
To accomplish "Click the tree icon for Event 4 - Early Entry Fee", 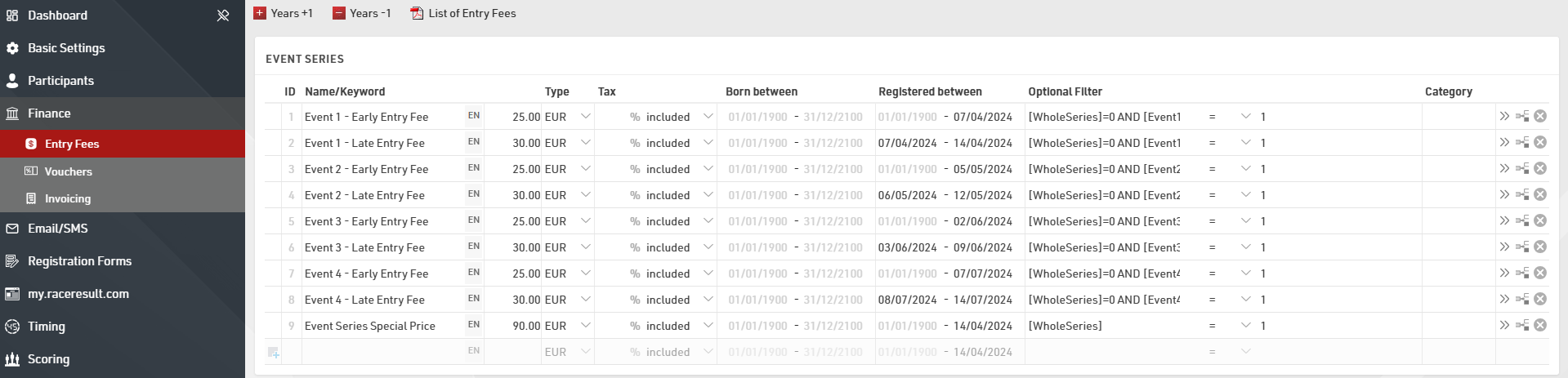I will [x=1522, y=273].
